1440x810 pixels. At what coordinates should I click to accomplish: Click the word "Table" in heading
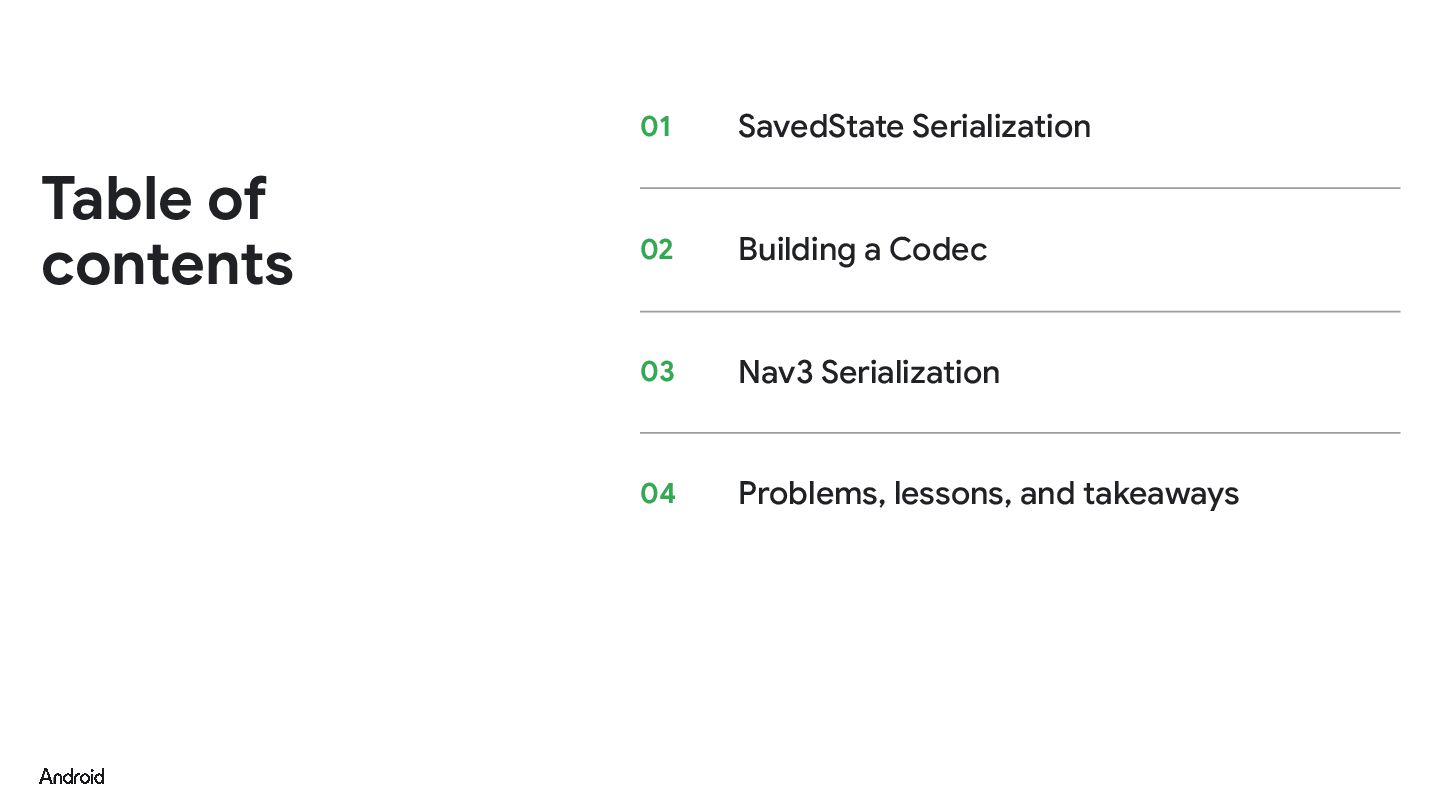tap(115, 198)
